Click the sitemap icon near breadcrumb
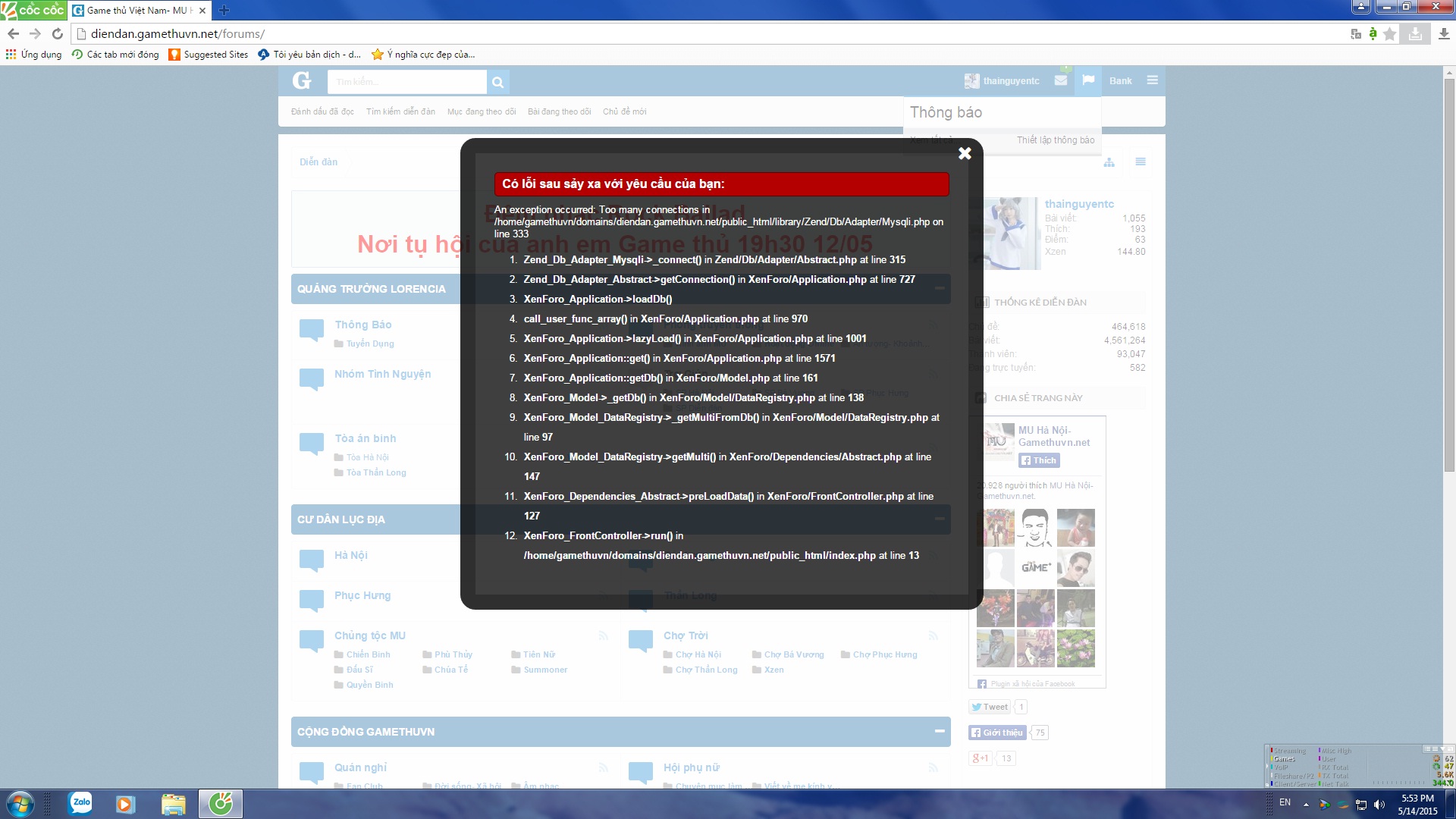 tap(1109, 162)
